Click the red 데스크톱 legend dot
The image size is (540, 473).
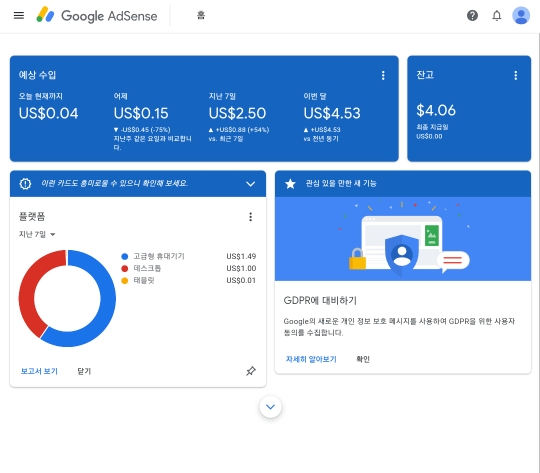point(125,268)
